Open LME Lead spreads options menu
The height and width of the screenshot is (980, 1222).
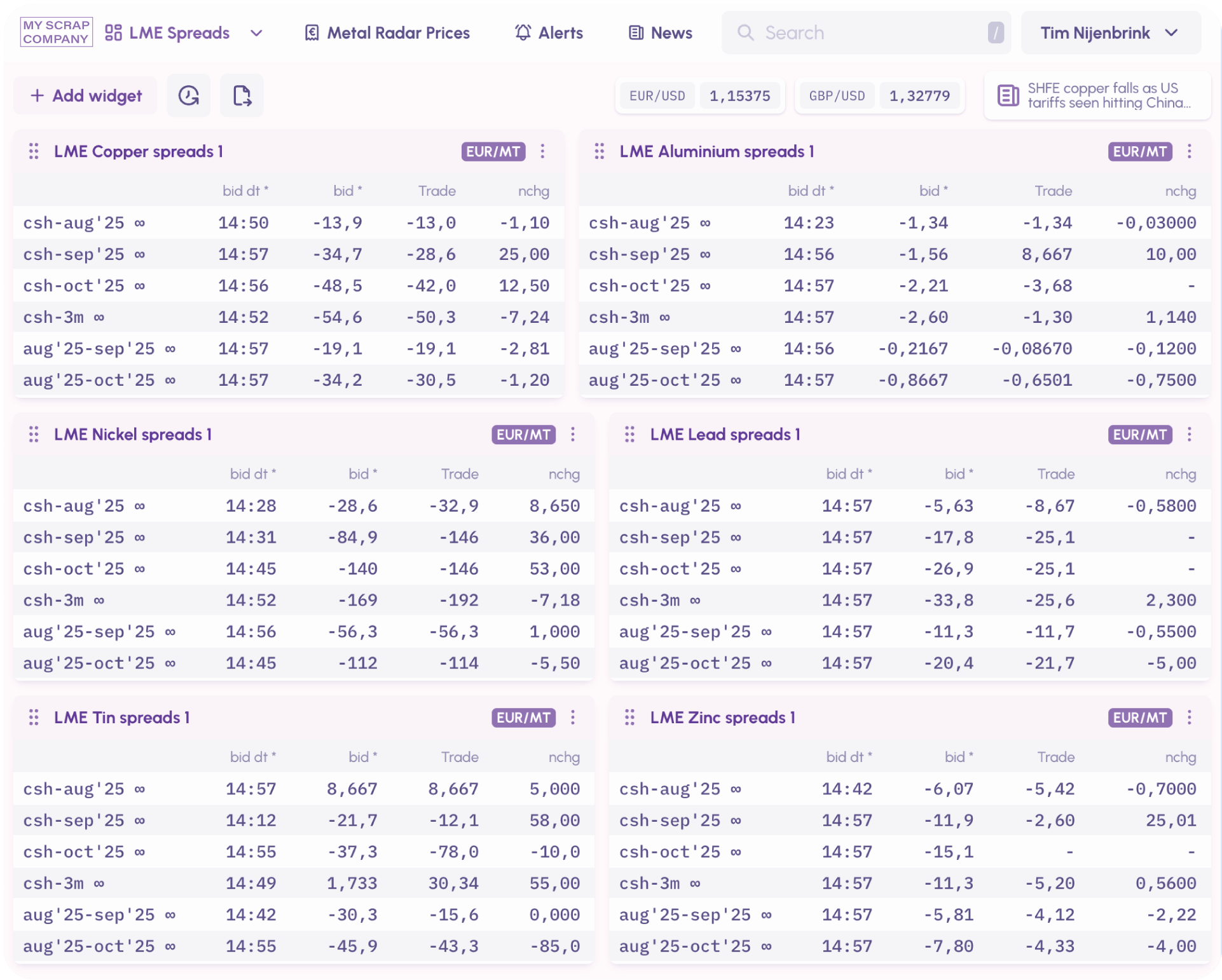pyautogui.click(x=1189, y=435)
